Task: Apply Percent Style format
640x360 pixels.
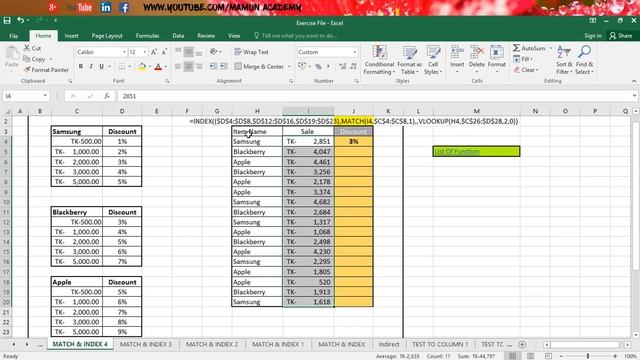Action: tap(318, 66)
